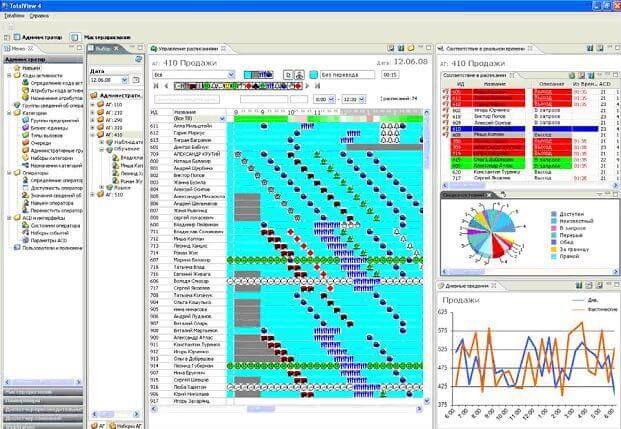The width and height of the screenshot is (621, 429).
Task: Switch to the Меню view tab
Action: click(x=18, y=48)
